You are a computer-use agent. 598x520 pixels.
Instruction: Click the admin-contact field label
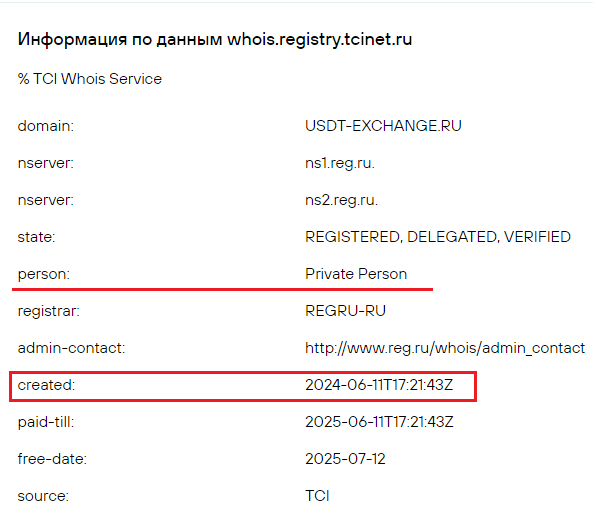point(71,348)
